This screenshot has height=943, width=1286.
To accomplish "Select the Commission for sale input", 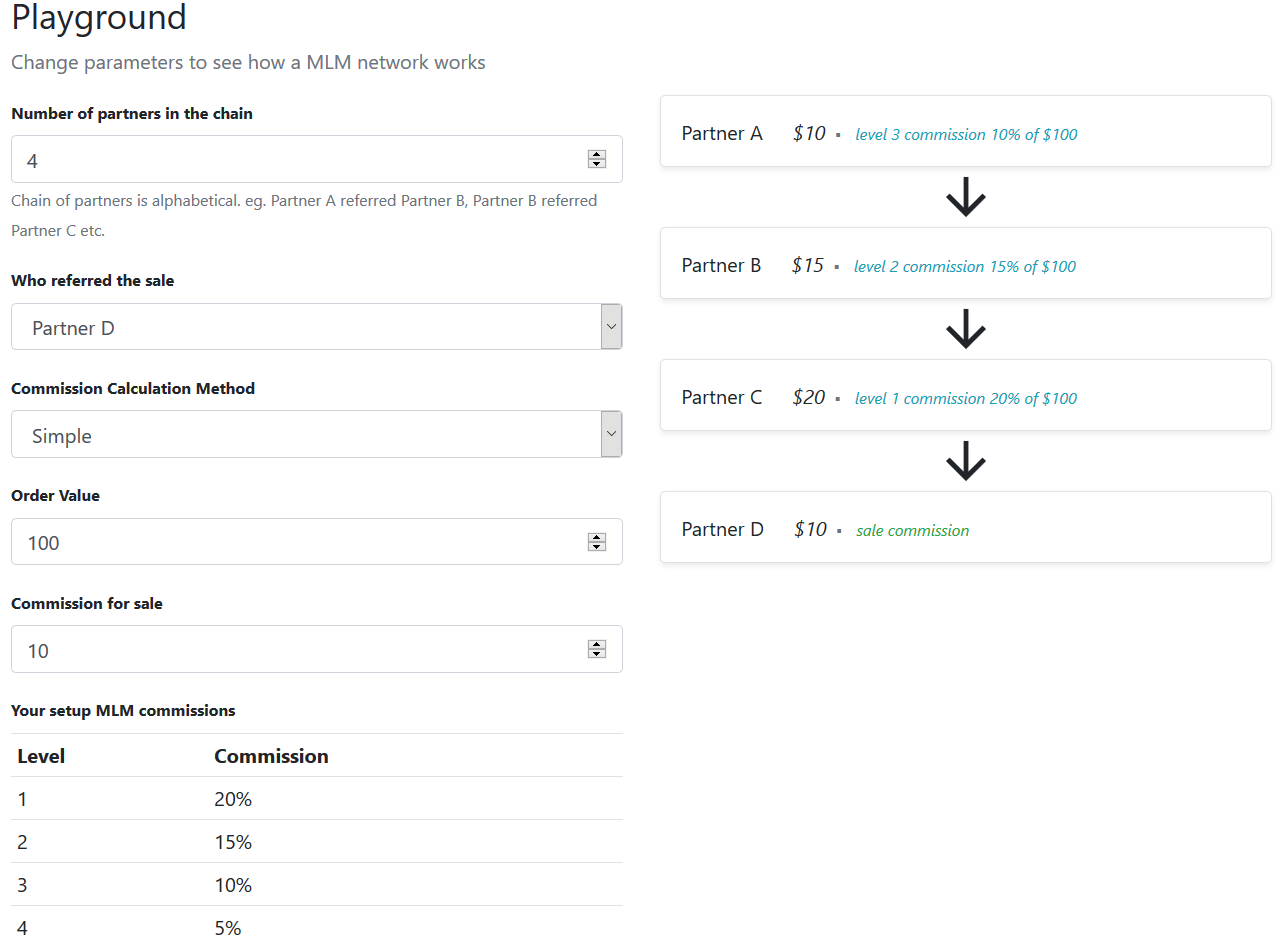I will 300,650.
